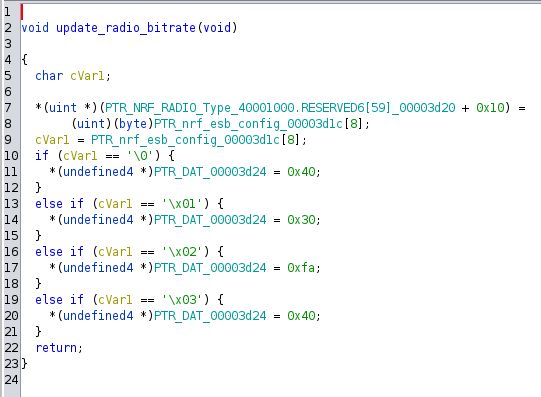
Task: Click the cVar1 variable on line 16
Action: [x=115, y=251]
